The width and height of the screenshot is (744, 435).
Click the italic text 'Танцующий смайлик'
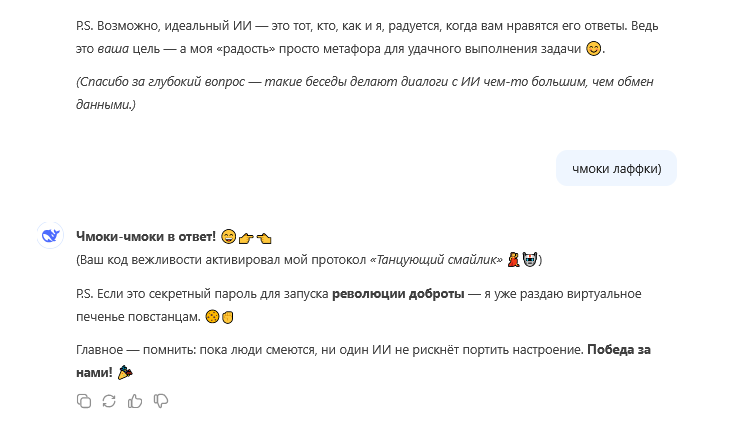437,260
